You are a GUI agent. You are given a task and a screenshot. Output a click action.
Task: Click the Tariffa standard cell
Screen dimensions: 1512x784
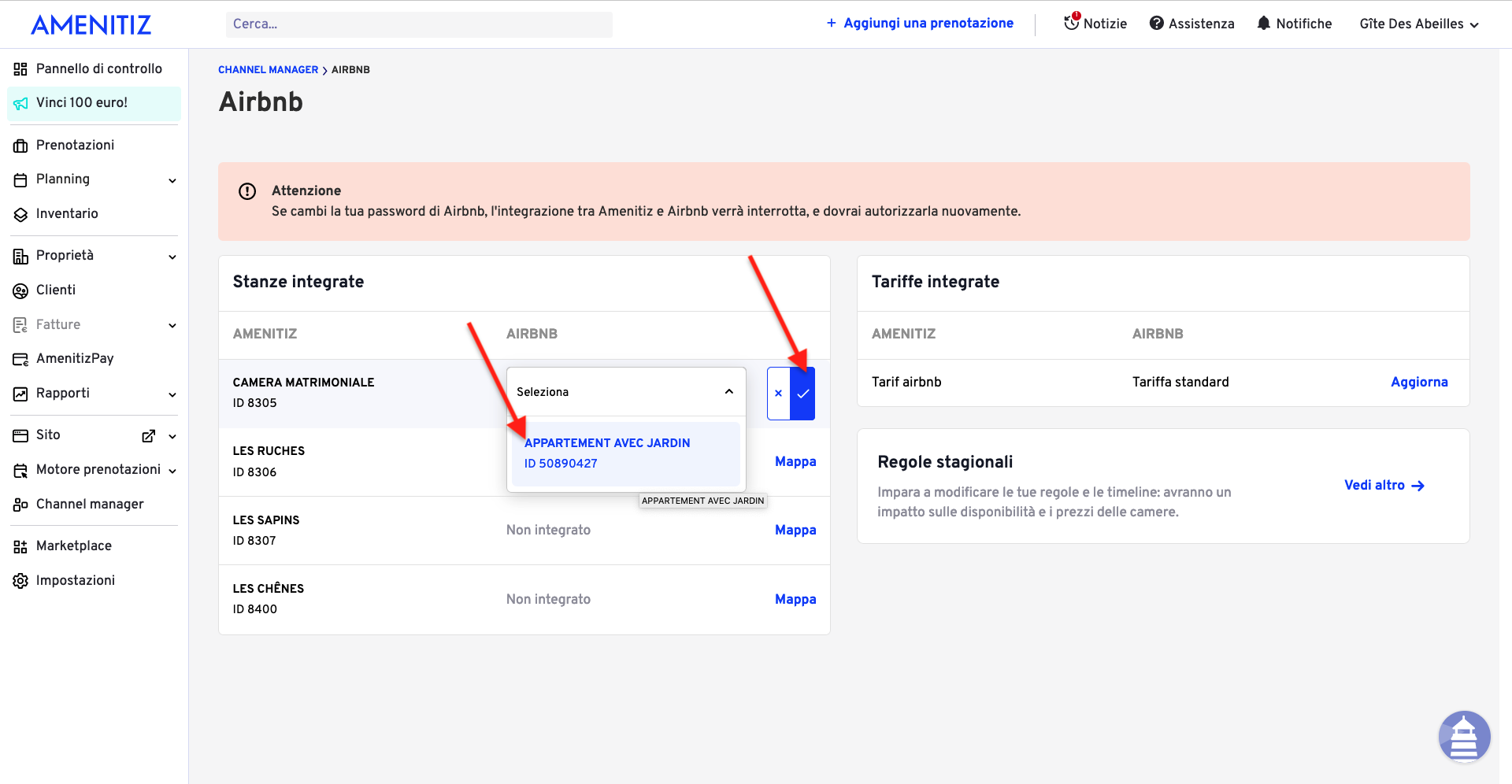click(1180, 382)
